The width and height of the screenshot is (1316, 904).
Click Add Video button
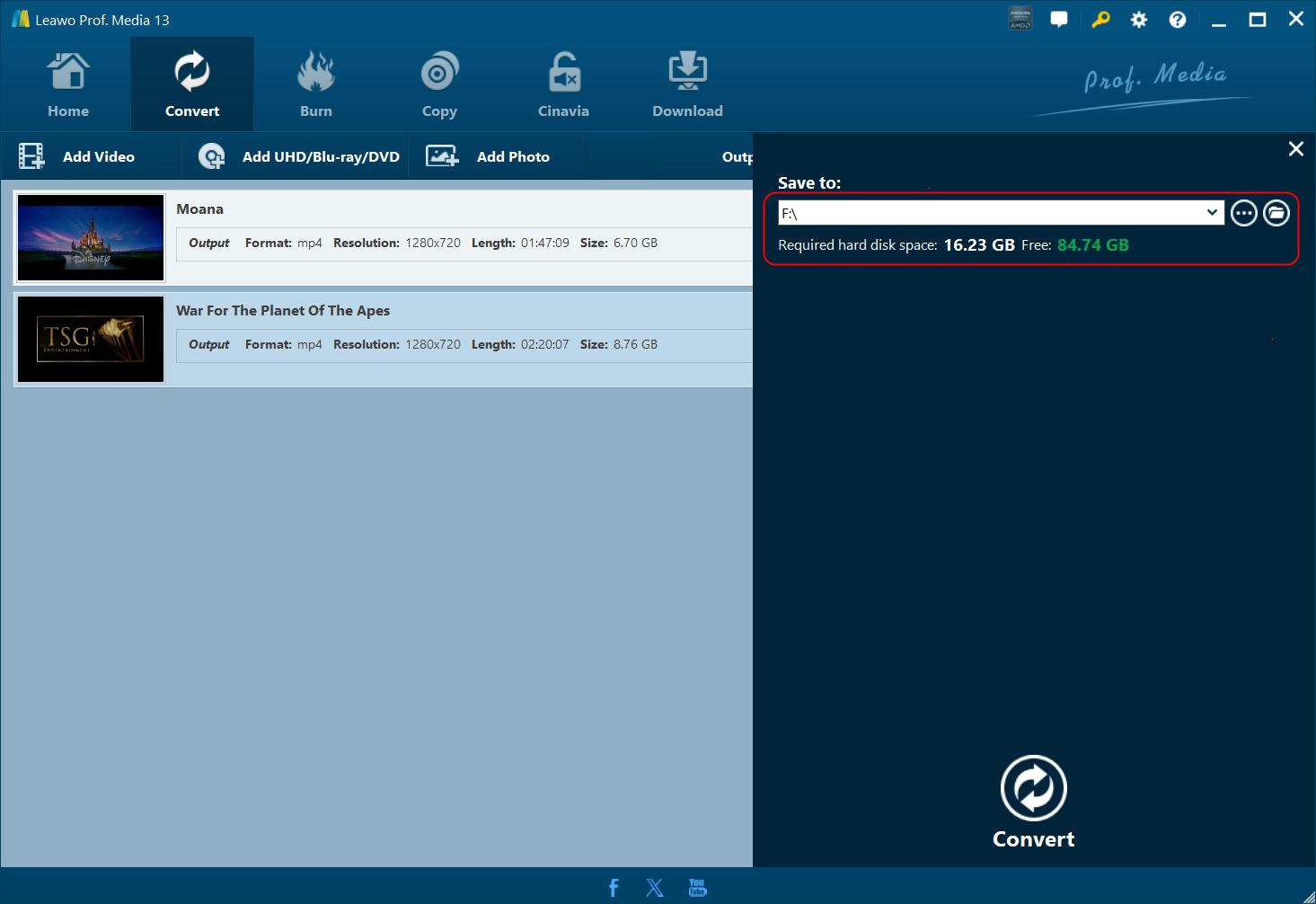pyautogui.click(x=77, y=156)
